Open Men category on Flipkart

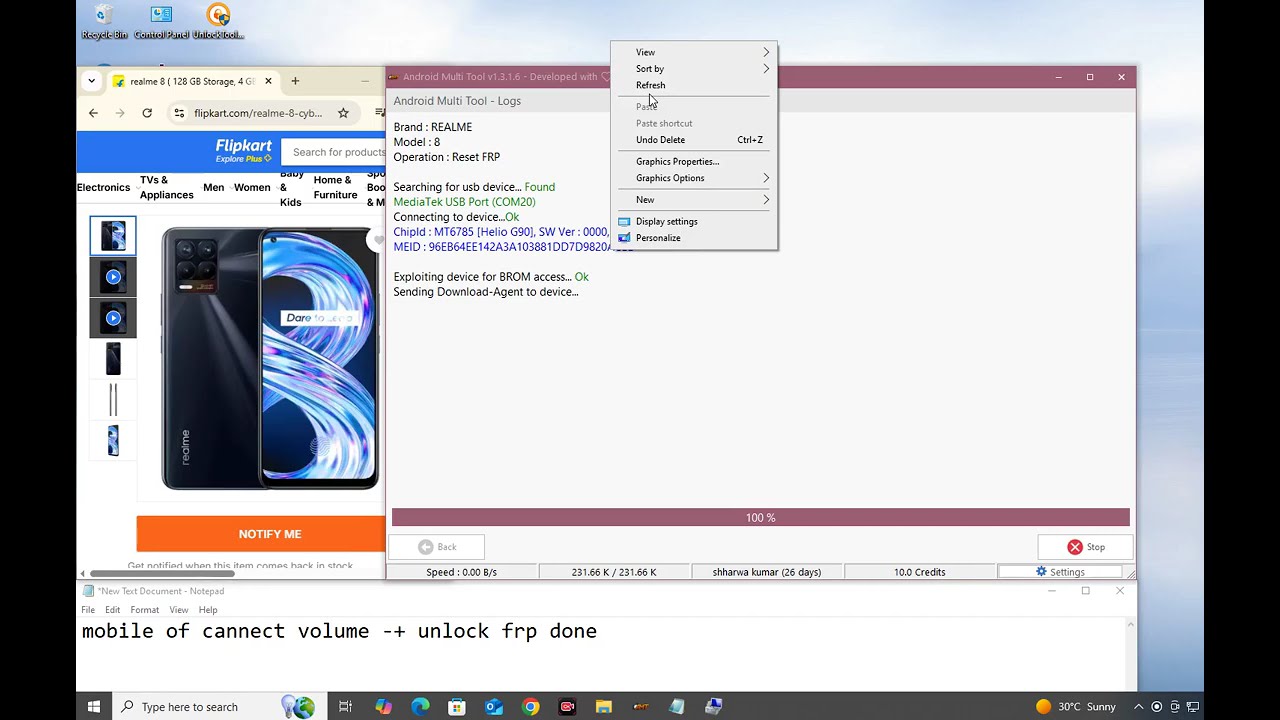214,187
